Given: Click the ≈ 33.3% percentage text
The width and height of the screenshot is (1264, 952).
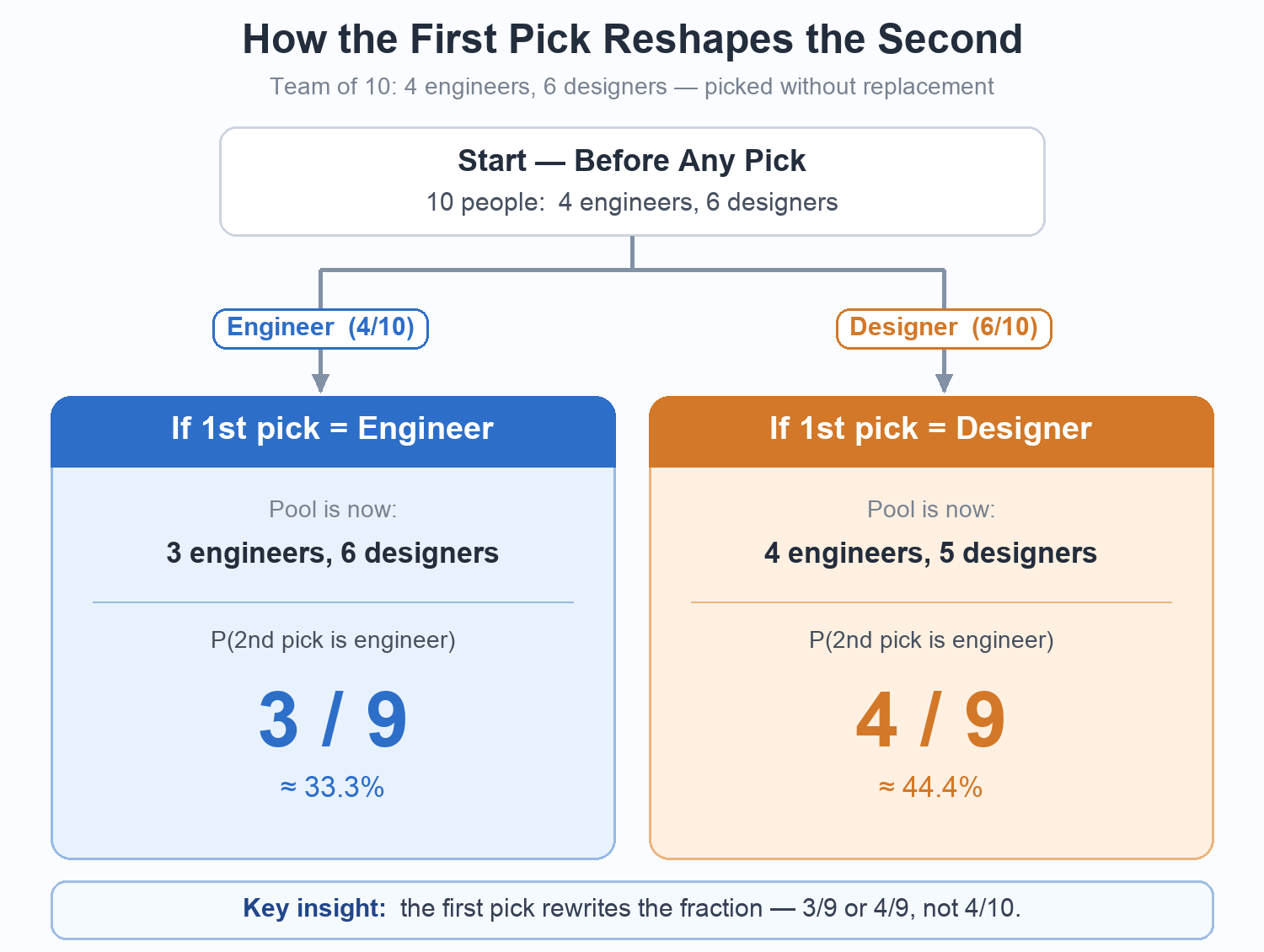Looking at the screenshot, I should point(333,787).
